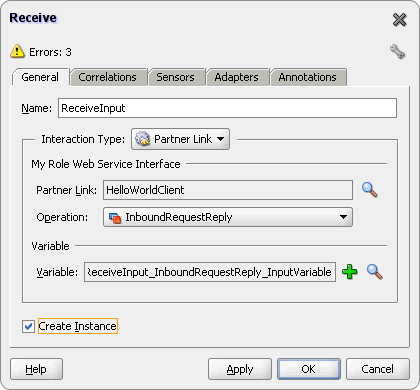Screen dimensions: 420x390
Task: Expand the Interaction Type dropdown
Action: click(x=180, y=139)
